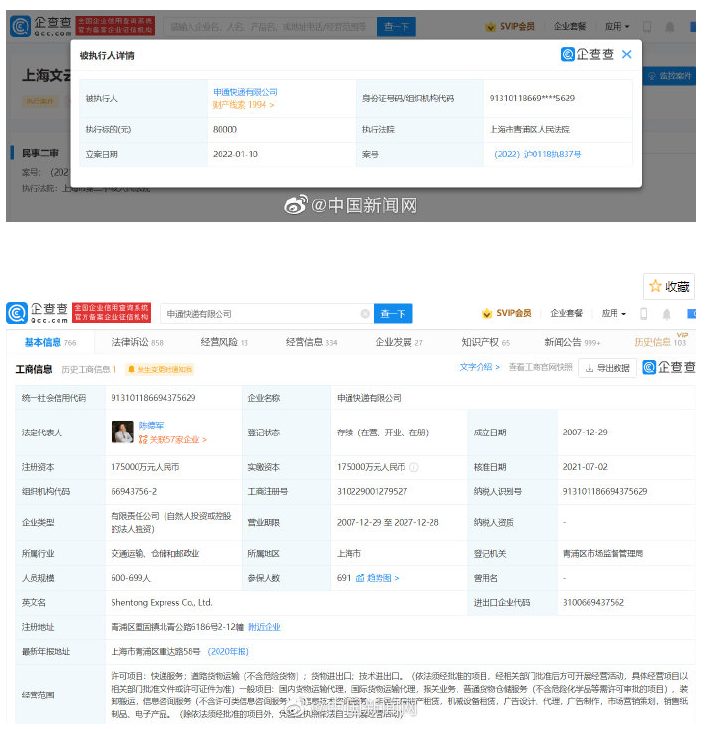This screenshot has width=717, height=729.
Task: Clear the lower search box text
Action: pos(365,314)
